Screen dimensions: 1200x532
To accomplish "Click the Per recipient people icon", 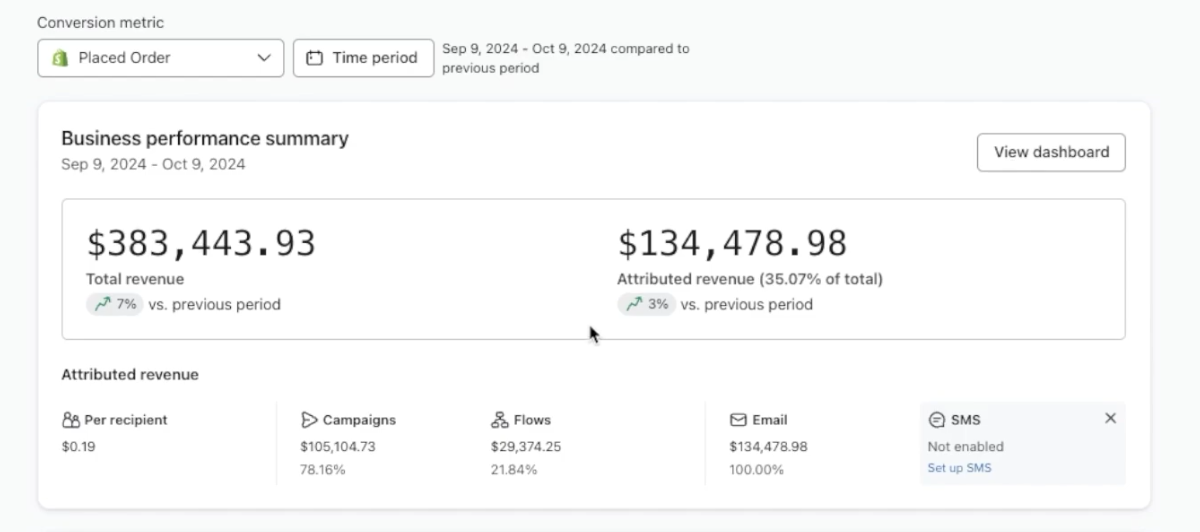I will tap(70, 420).
